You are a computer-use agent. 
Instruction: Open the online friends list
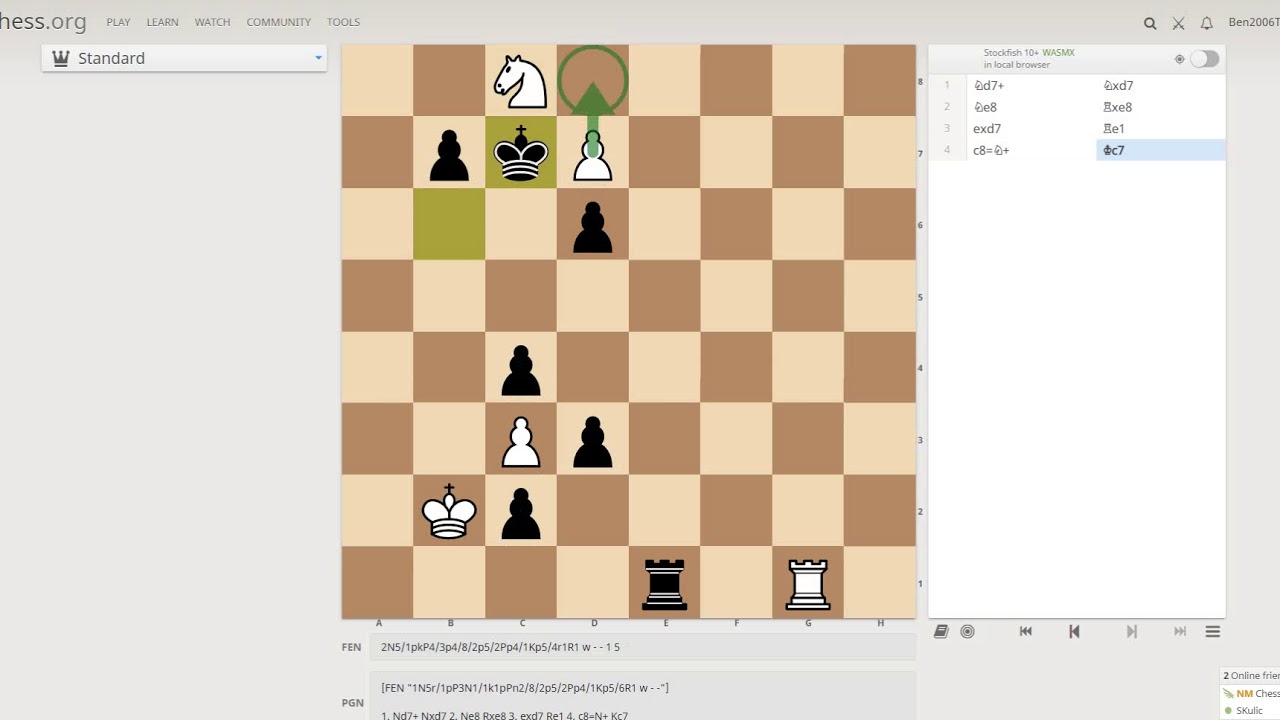1251,676
